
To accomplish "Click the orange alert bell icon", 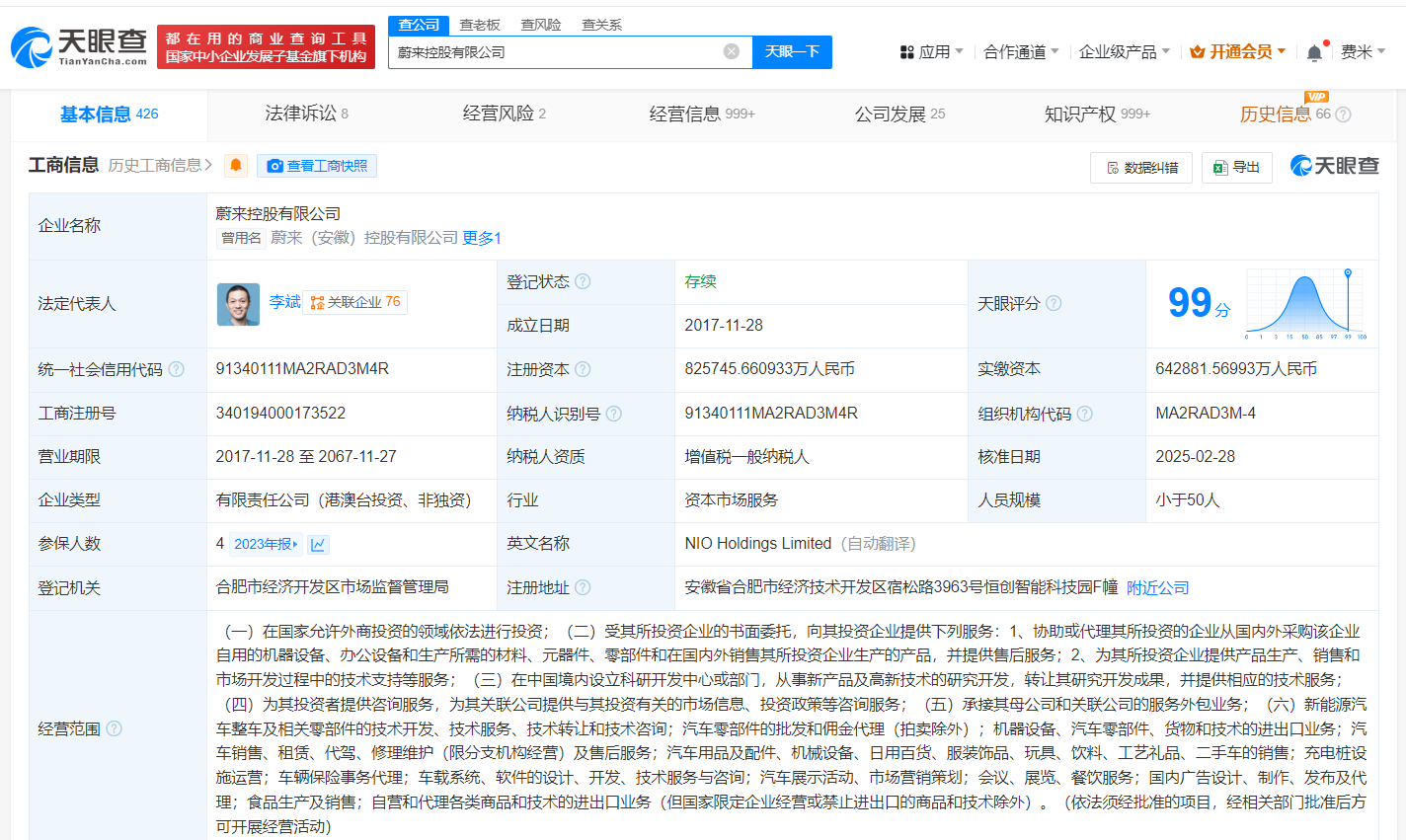I will point(236,166).
